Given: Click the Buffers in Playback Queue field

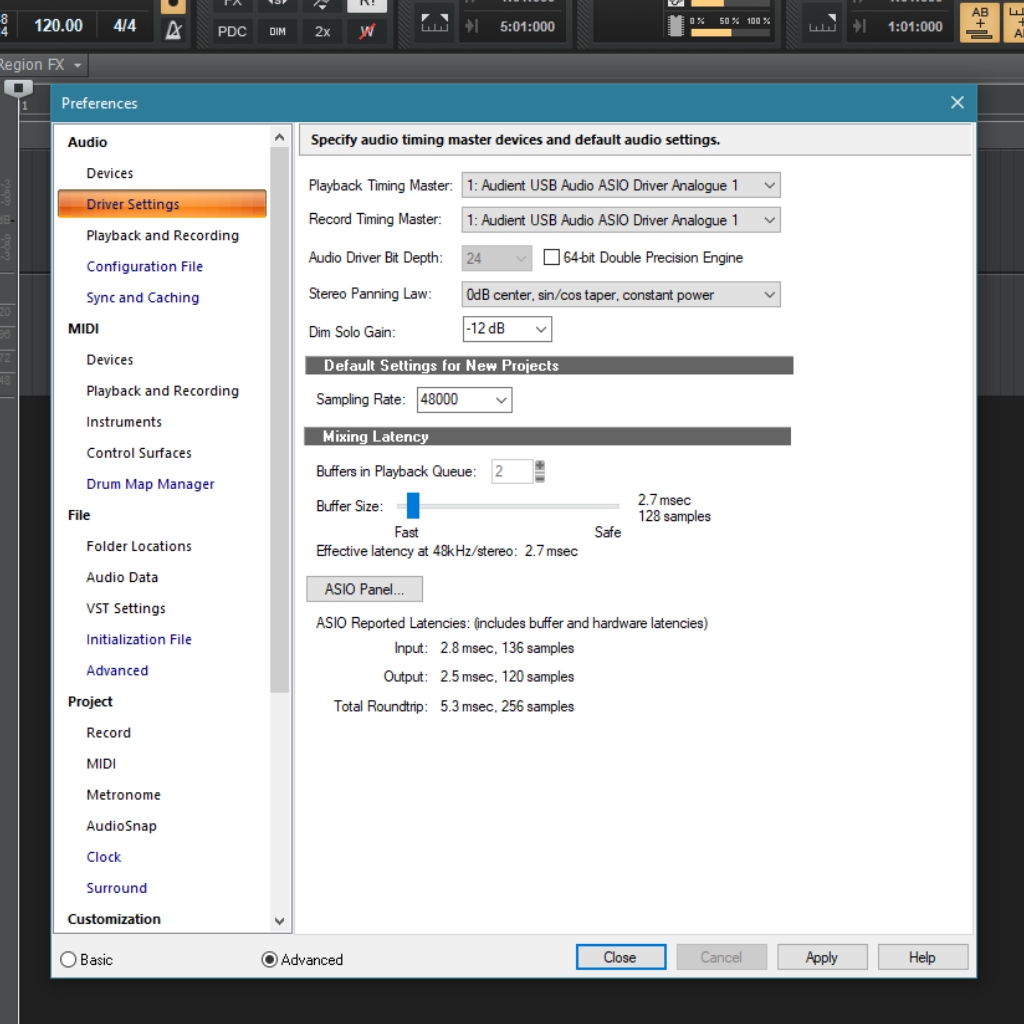Looking at the screenshot, I should [512, 472].
